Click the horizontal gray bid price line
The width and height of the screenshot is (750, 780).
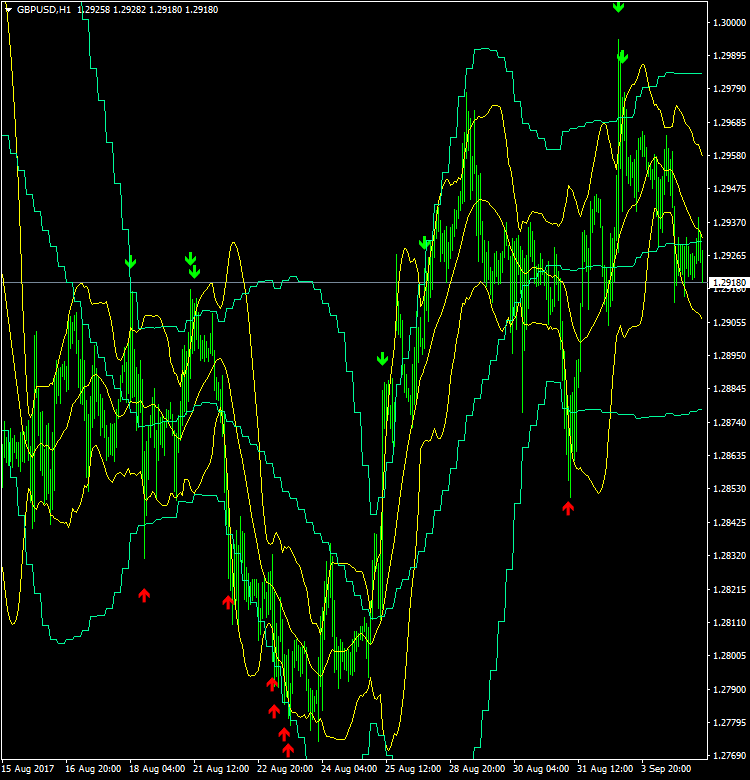point(354,283)
